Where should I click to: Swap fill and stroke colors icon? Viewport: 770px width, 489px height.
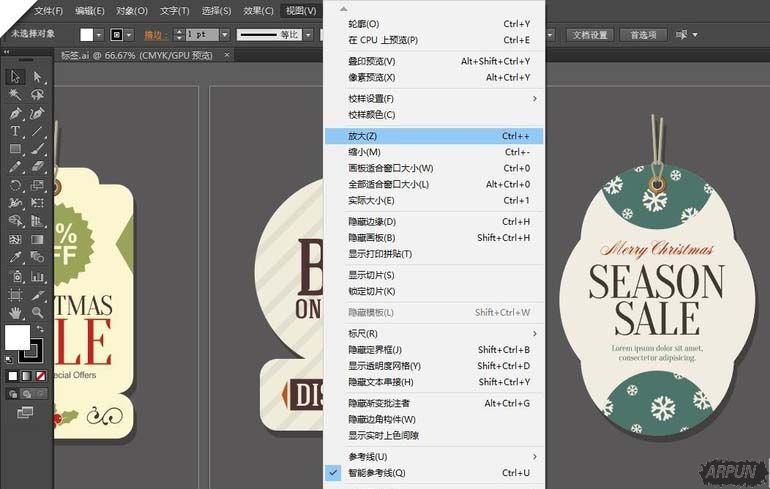point(40,329)
